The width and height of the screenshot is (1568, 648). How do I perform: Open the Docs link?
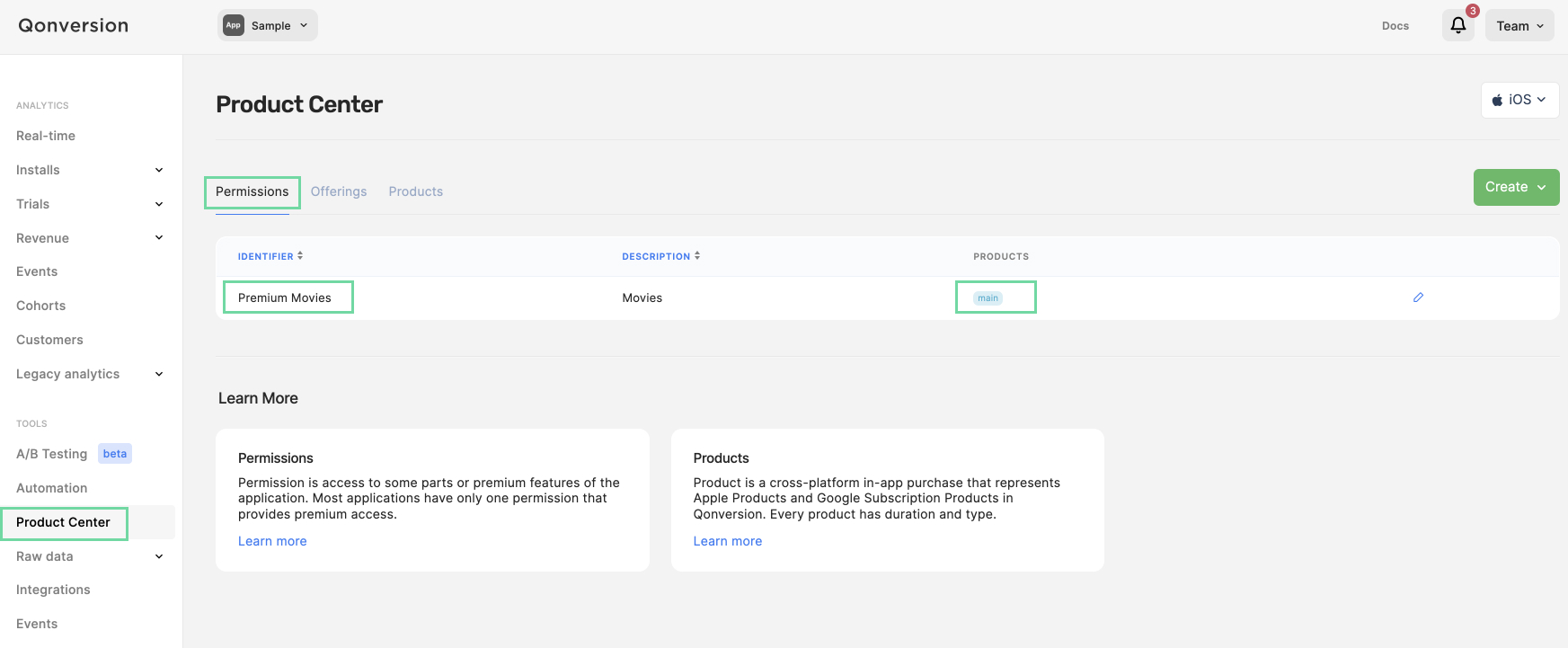[x=1395, y=26]
